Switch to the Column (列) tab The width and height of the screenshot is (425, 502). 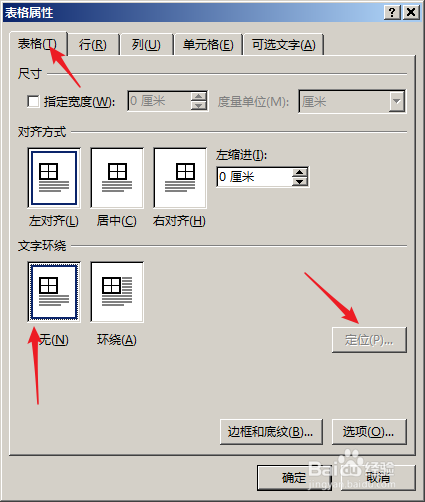coord(146,44)
